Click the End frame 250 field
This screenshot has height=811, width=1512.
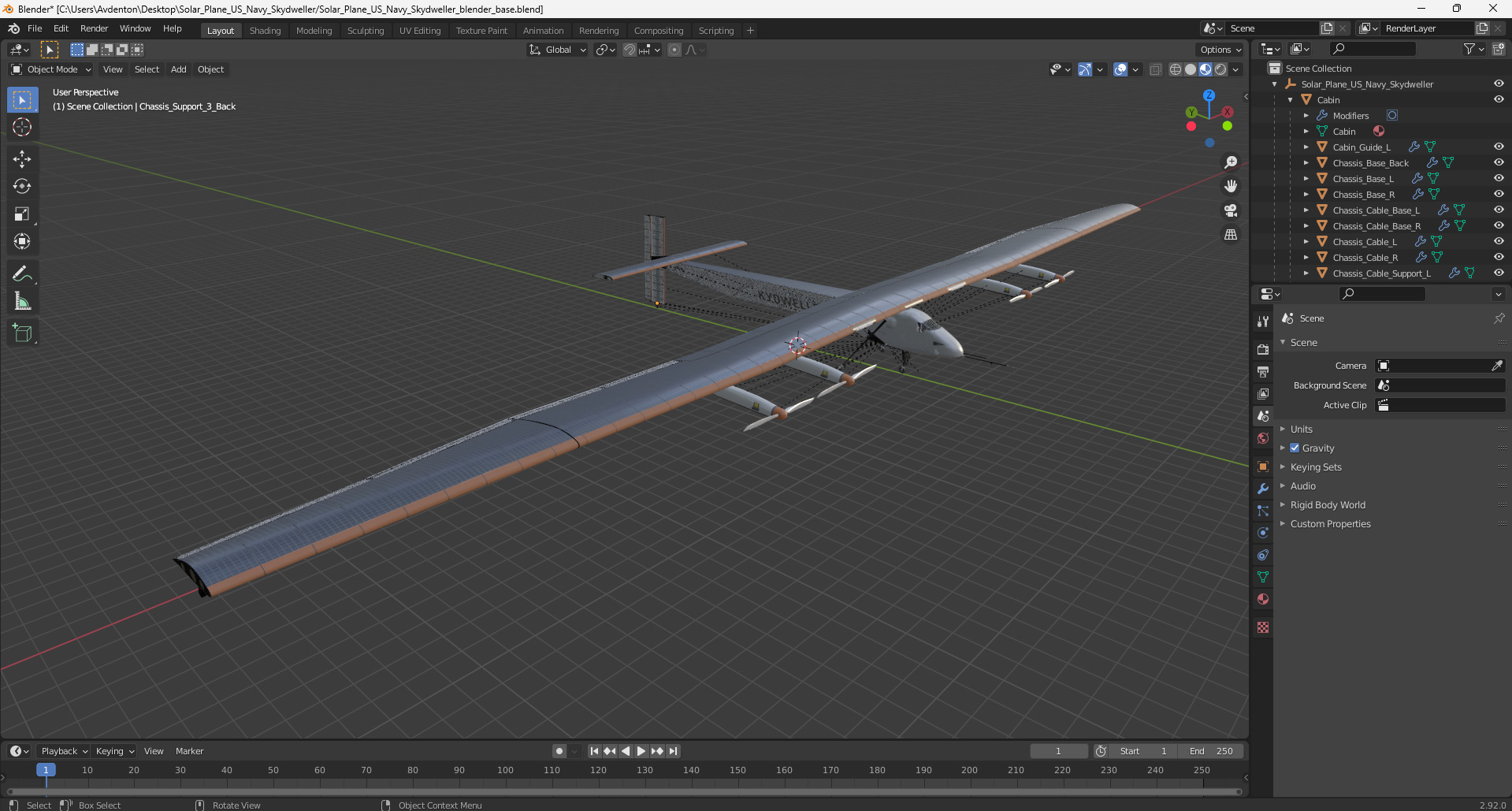(1211, 751)
